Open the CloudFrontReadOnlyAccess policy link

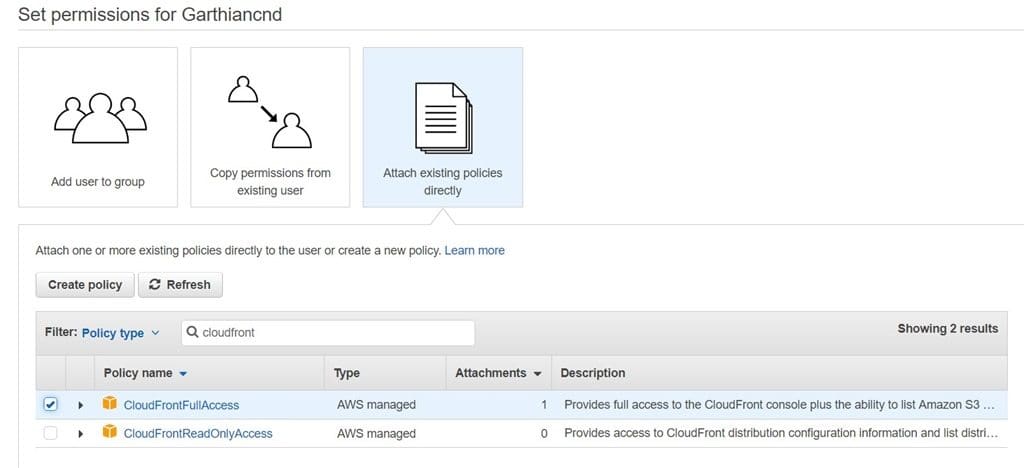pos(198,433)
